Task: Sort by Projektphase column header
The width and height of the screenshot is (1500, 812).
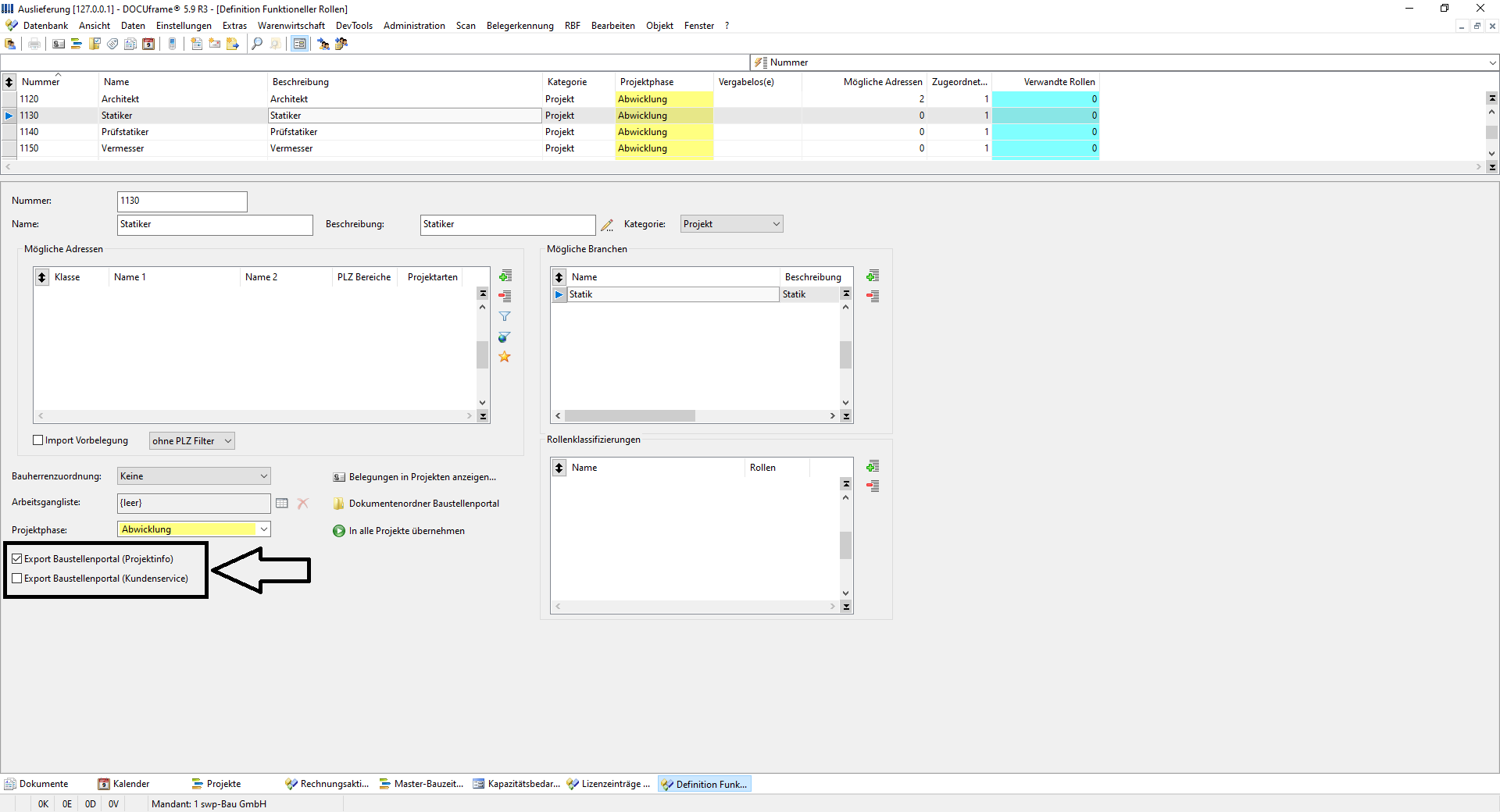Action: 664,82
